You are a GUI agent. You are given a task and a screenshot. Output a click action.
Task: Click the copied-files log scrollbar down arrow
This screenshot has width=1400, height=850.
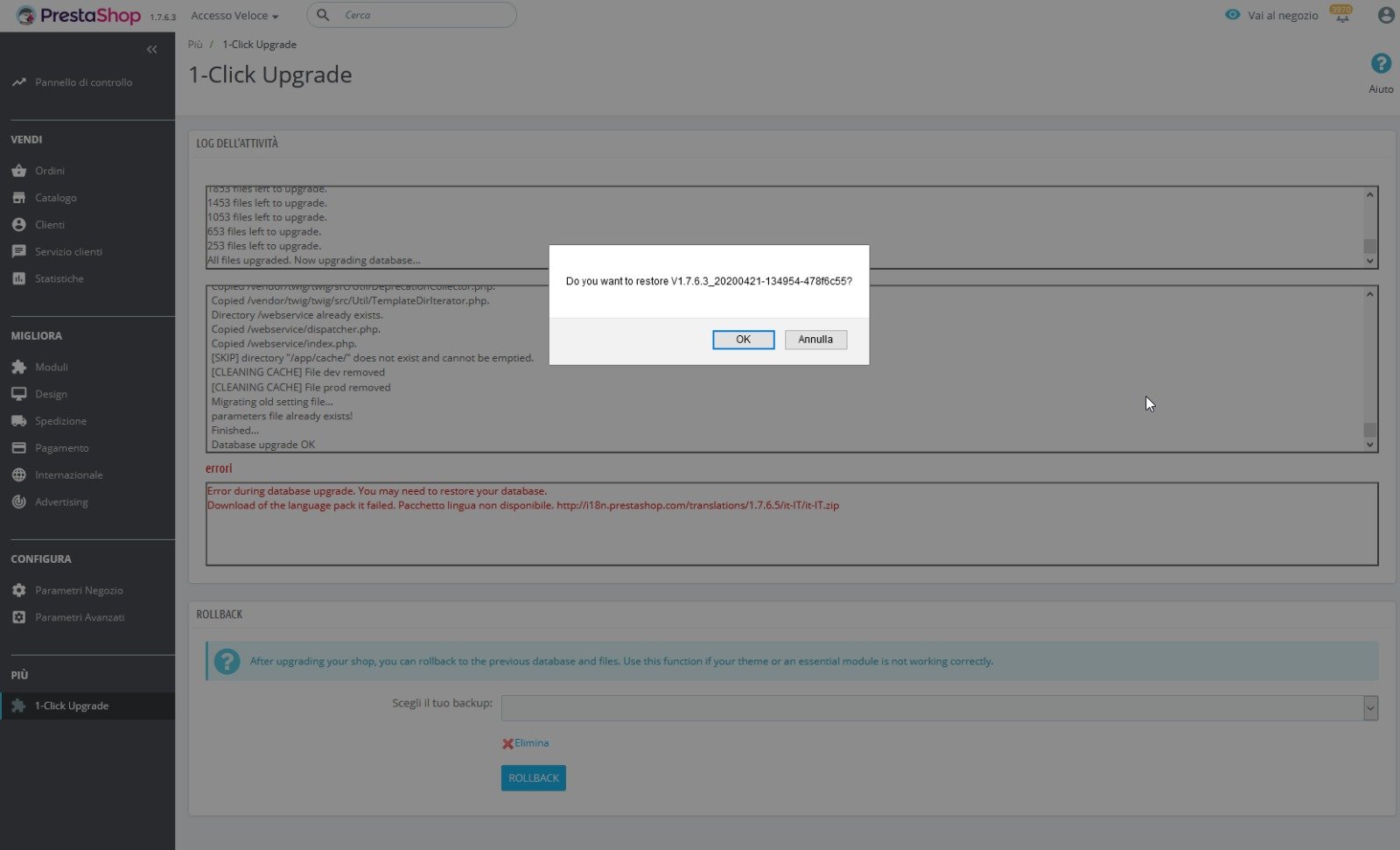[1370, 445]
